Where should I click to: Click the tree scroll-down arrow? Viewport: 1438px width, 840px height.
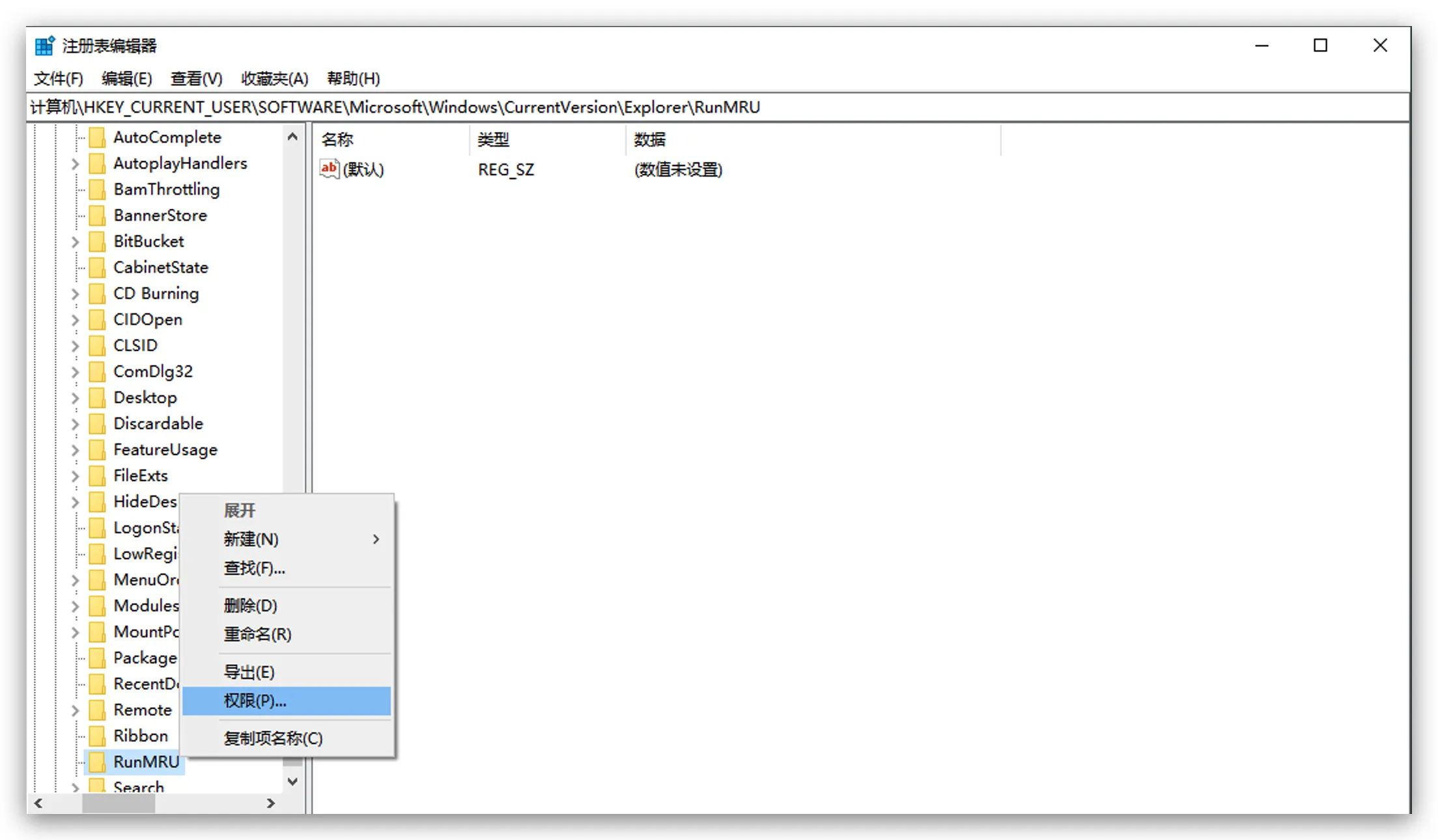click(x=293, y=781)
